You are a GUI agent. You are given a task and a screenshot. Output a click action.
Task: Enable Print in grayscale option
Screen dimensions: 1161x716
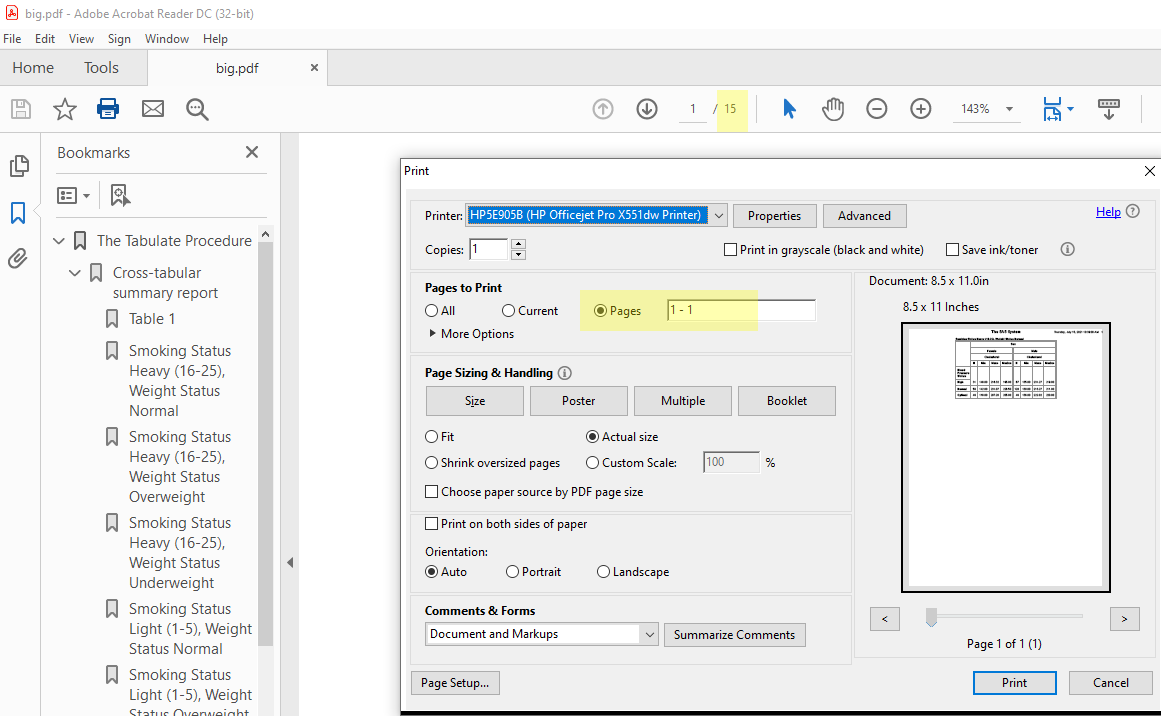[x=731, y=249]
